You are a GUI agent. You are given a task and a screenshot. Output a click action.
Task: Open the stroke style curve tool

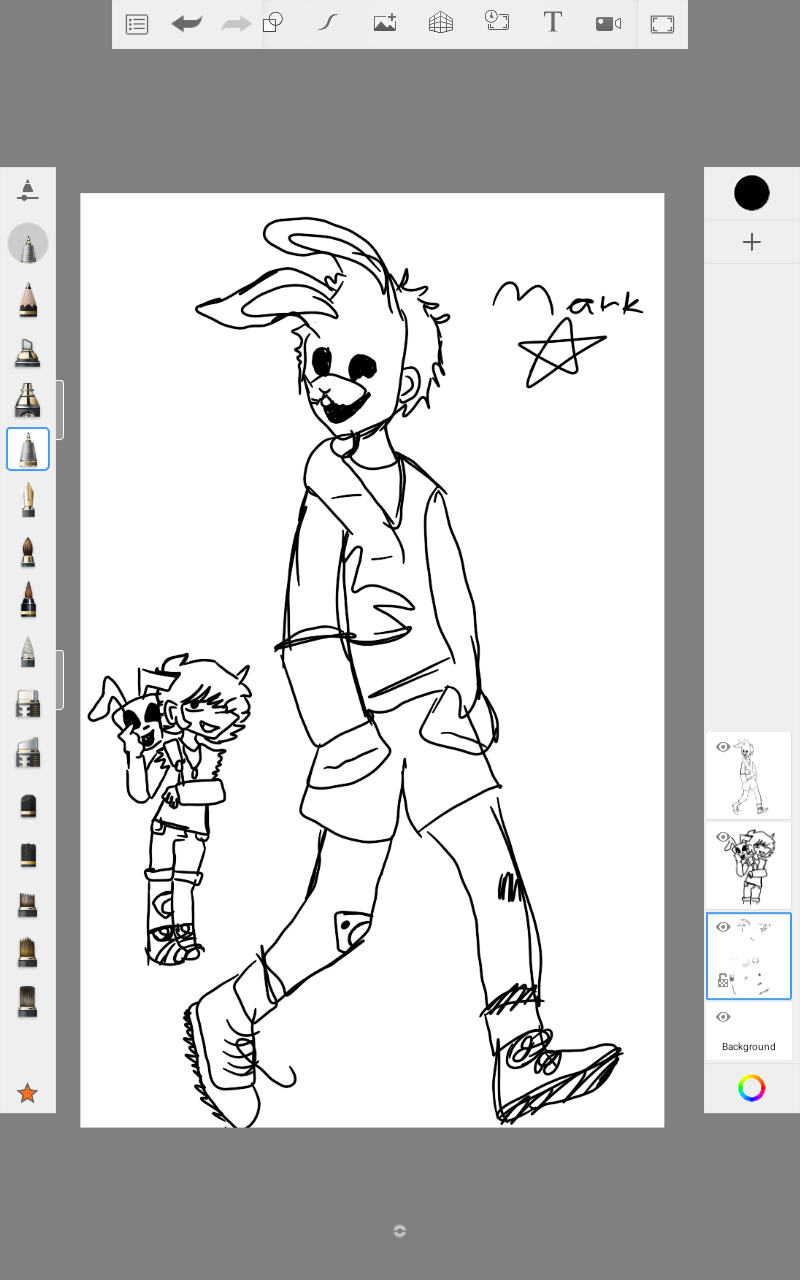coord(328,24)
